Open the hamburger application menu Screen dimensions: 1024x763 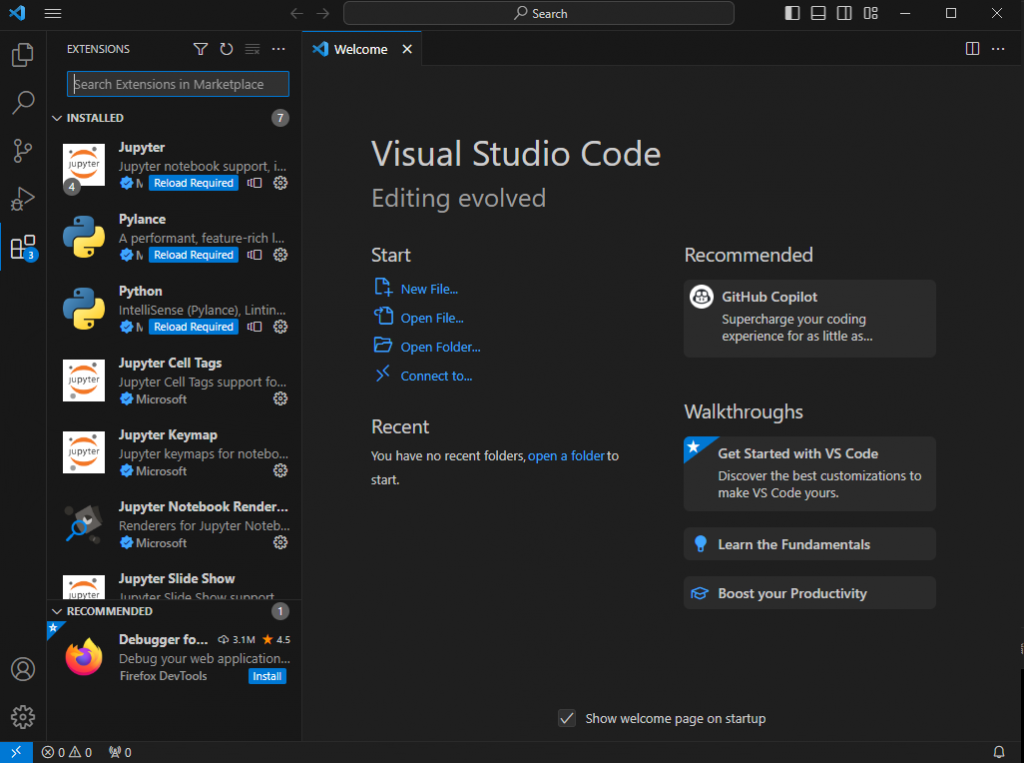click(x=53, y=13)
